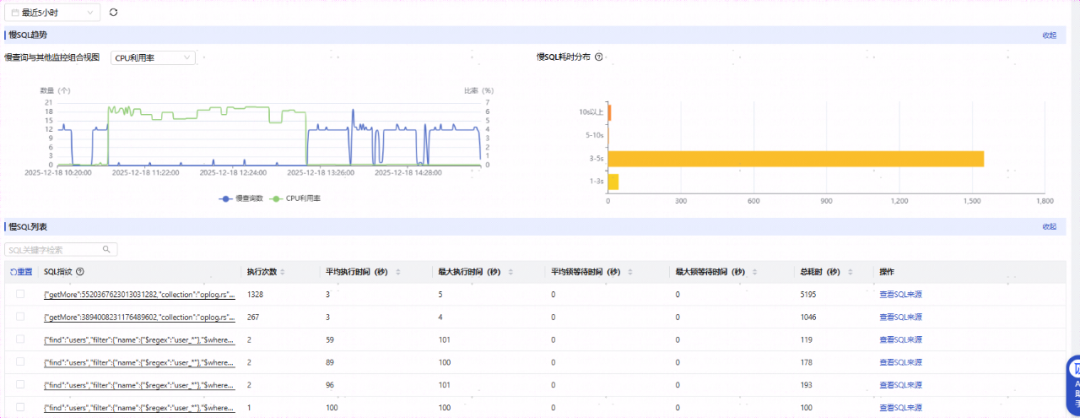Sort by the 平均锁等待时间 column

pos(632,272)
